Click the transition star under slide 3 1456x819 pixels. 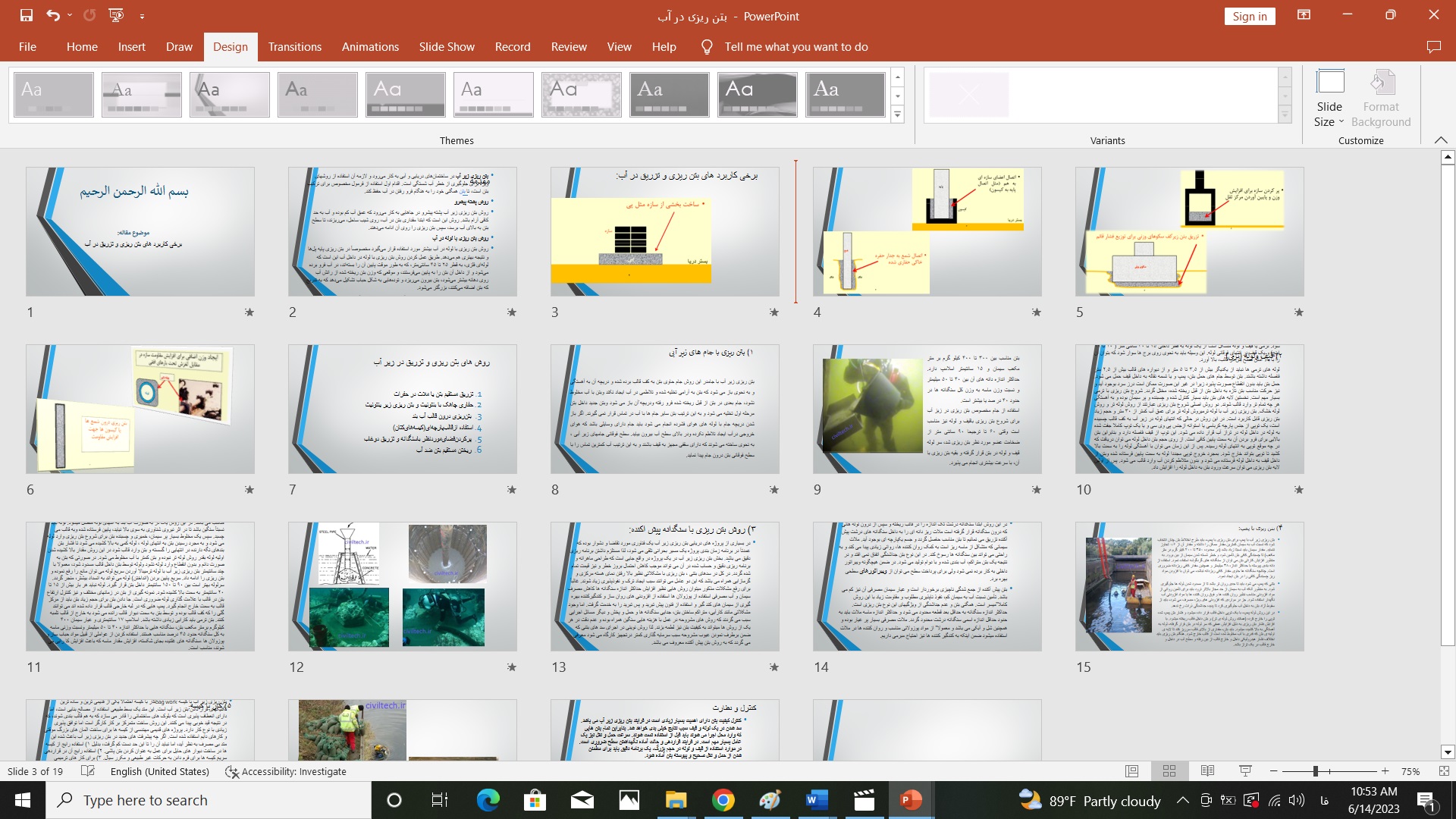click(773, 312)
